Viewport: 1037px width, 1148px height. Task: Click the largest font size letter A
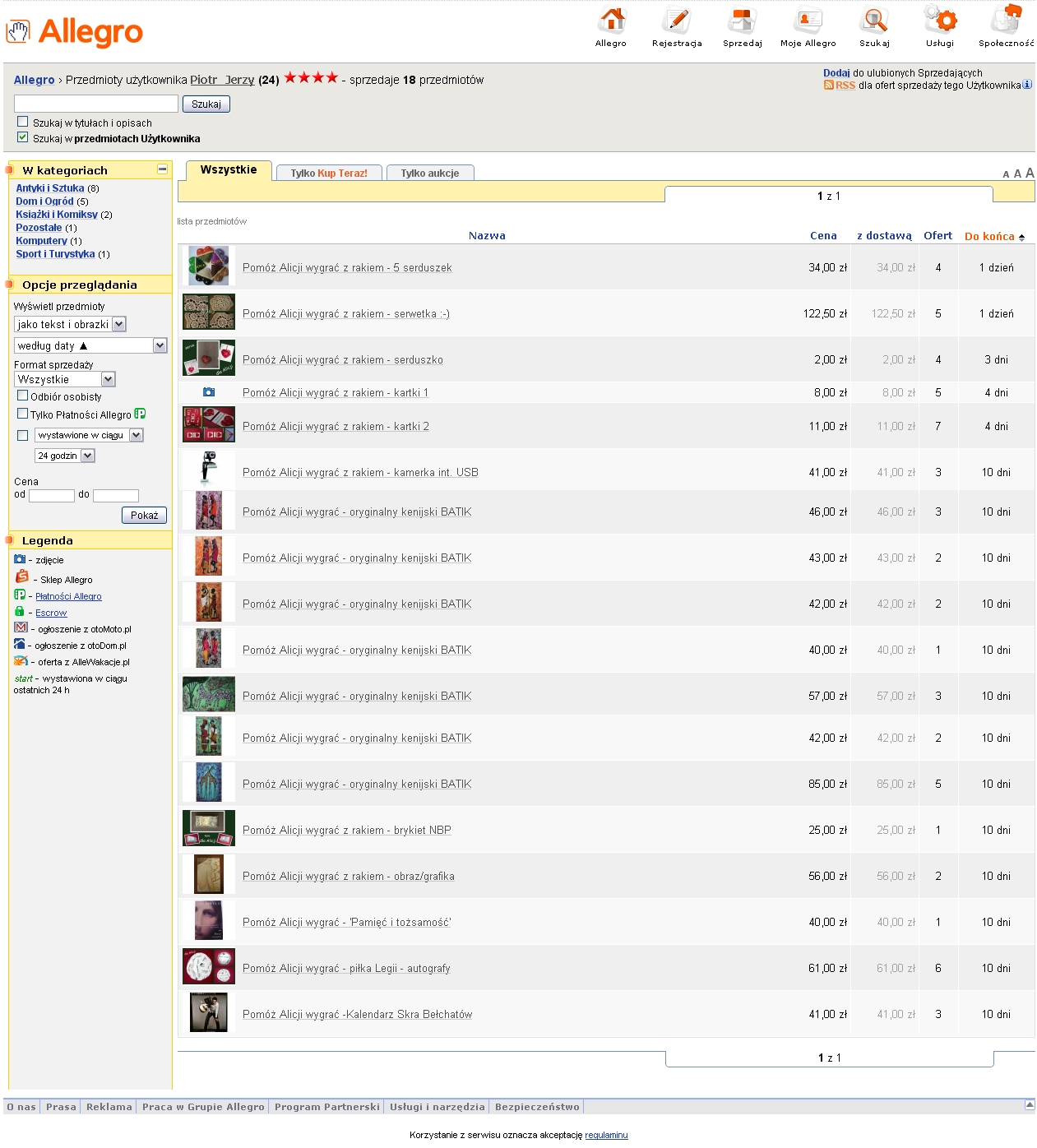(1030, 173)
